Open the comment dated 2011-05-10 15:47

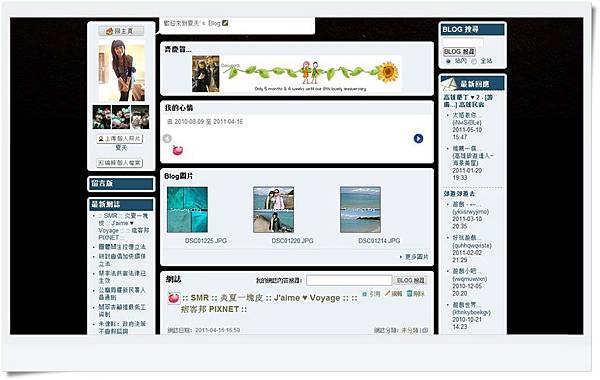click(x=467, y=126)
